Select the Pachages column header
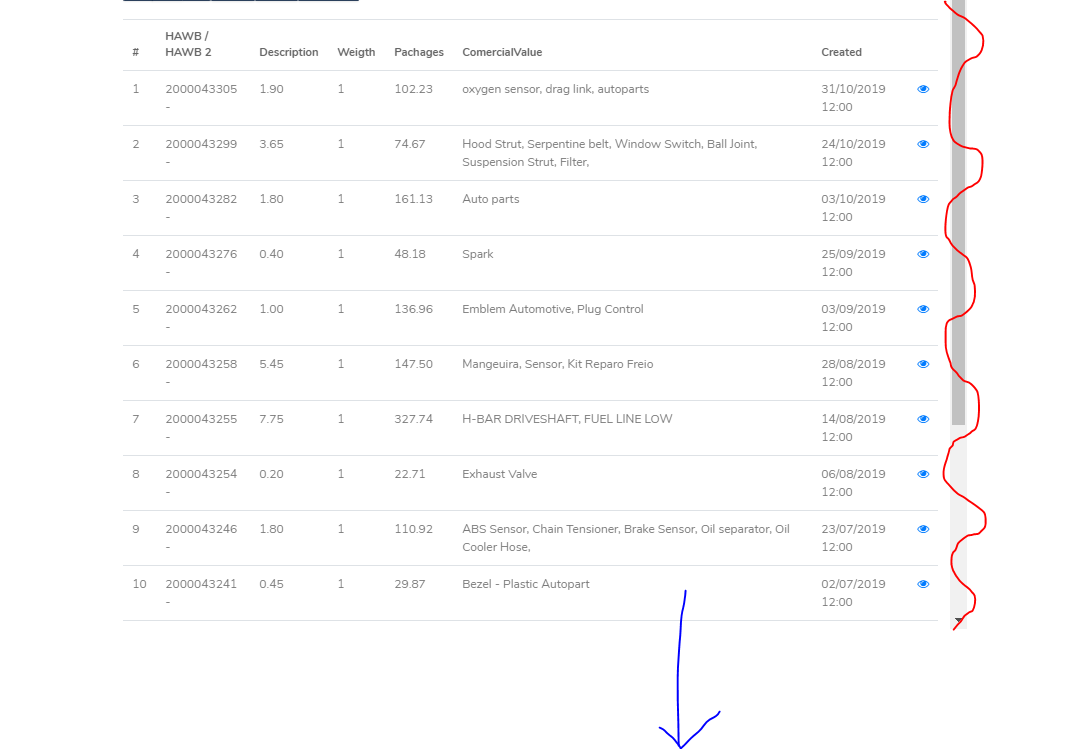This screenshot has height=749, width=1070. click(x=418, y=52)
